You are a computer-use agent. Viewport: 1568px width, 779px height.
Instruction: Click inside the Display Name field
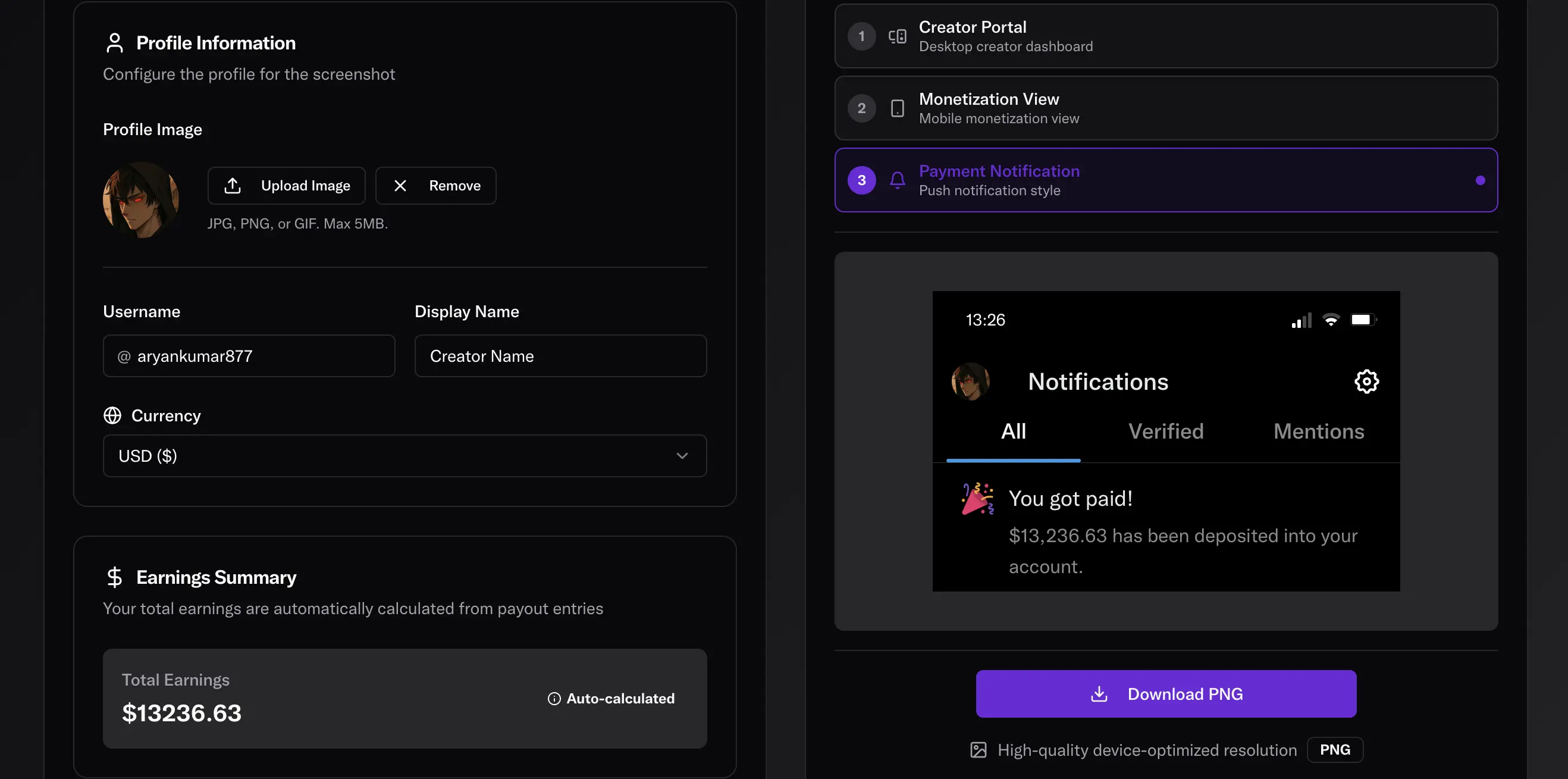pyautogui.click(x=560, y=356)
